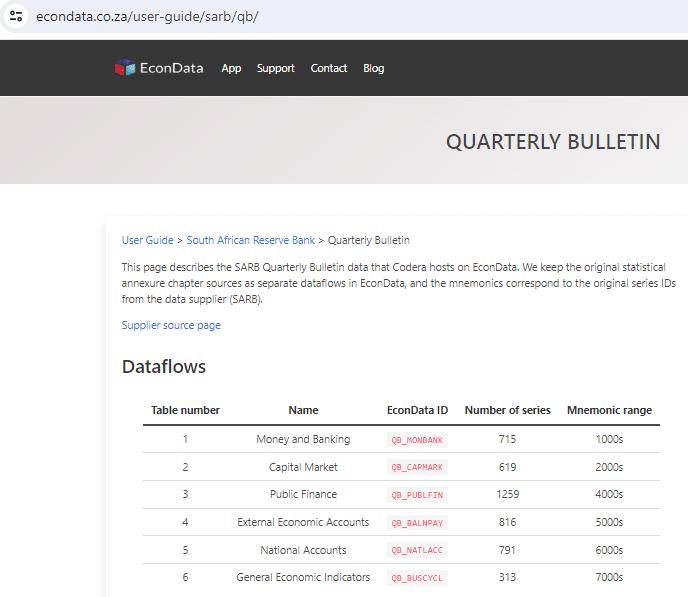Image resolution: width=688 pixels, height=597 pixels.
Task: Click the QB_PUBLFIN ID code
Action: point(417,495)
